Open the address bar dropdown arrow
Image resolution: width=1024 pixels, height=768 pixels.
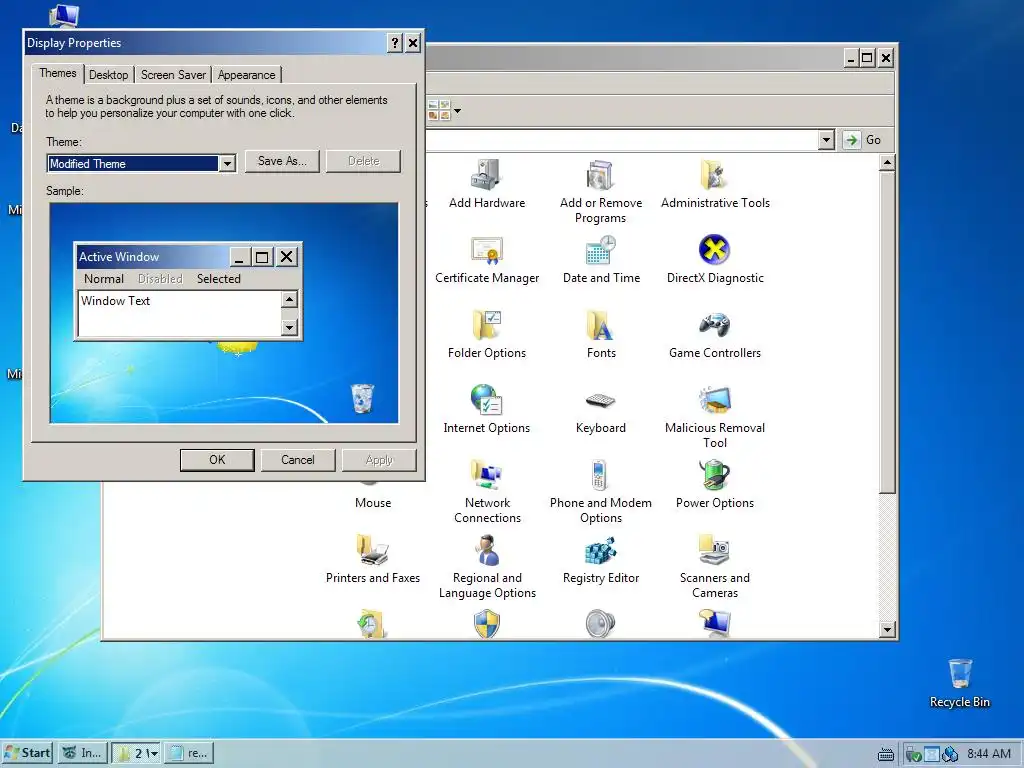tap(826, 140)
